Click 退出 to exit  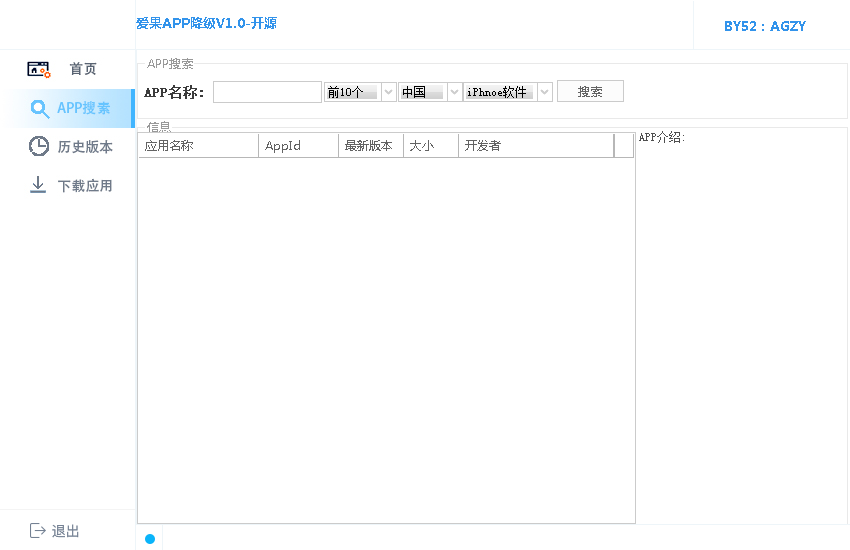(66, 531)
